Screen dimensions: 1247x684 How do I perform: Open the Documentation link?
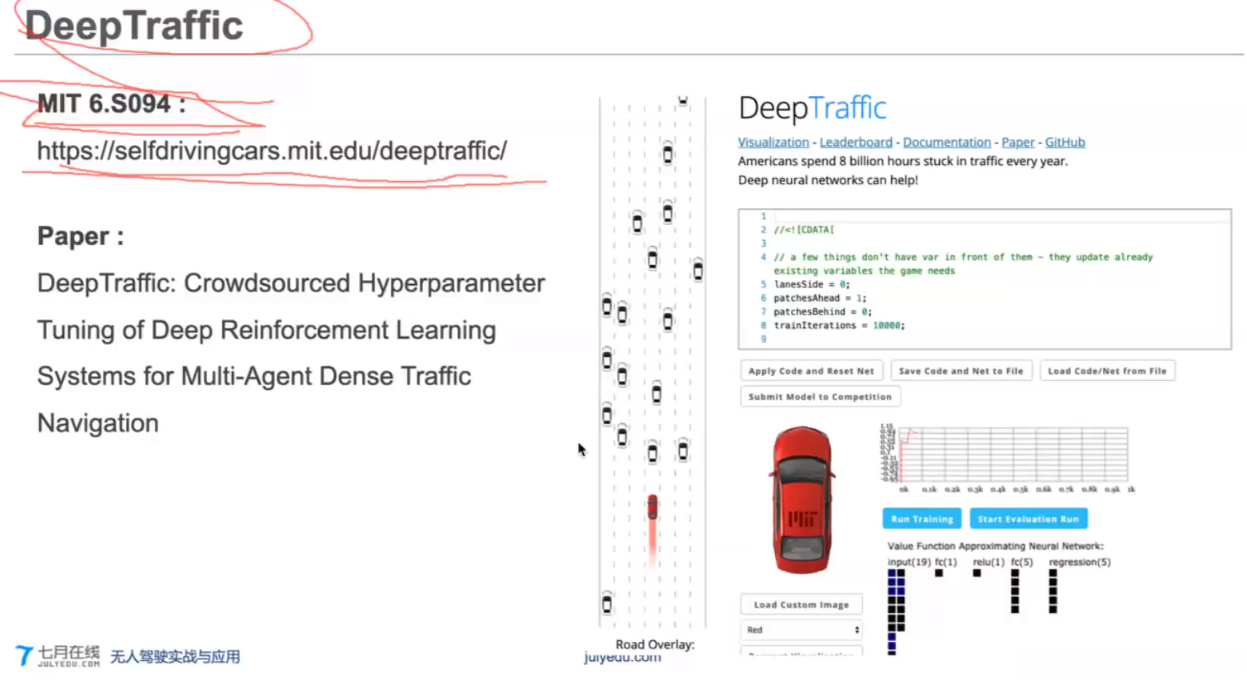947,142
